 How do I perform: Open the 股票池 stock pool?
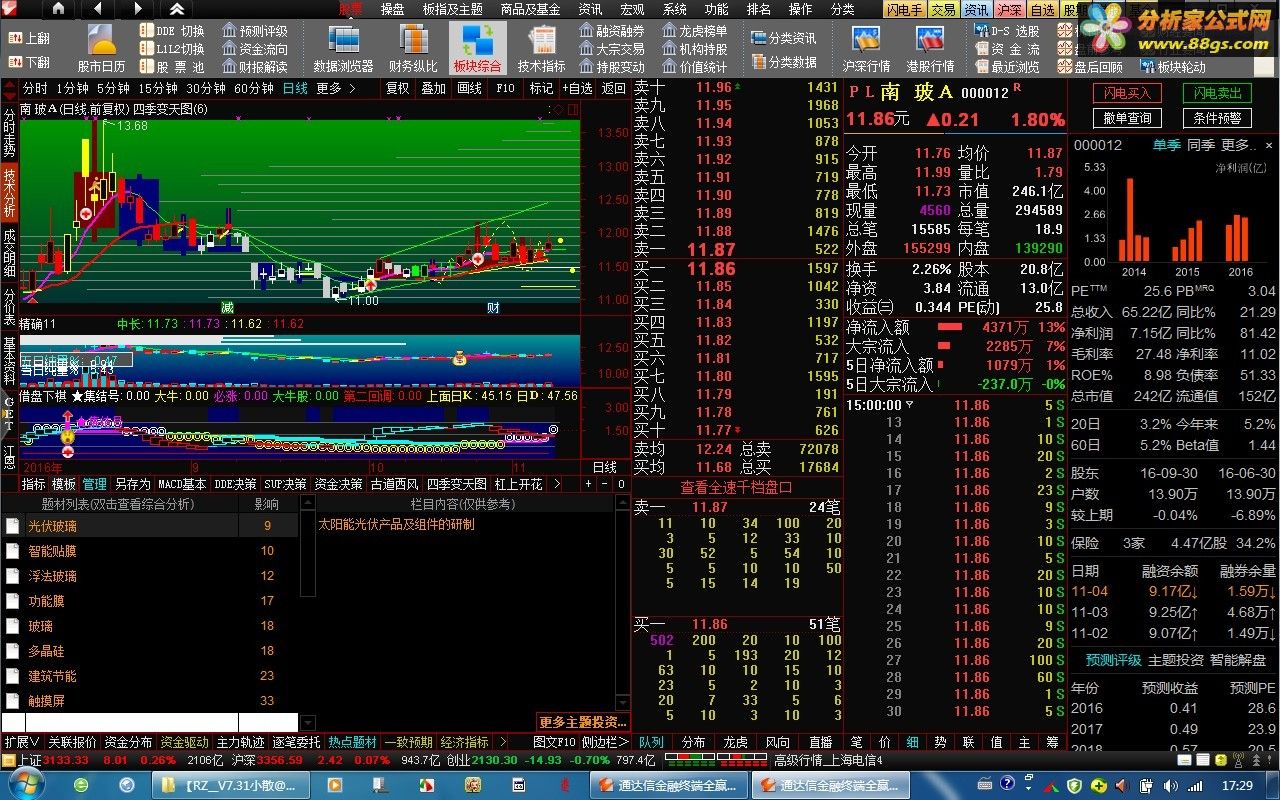tap(172, 67)
